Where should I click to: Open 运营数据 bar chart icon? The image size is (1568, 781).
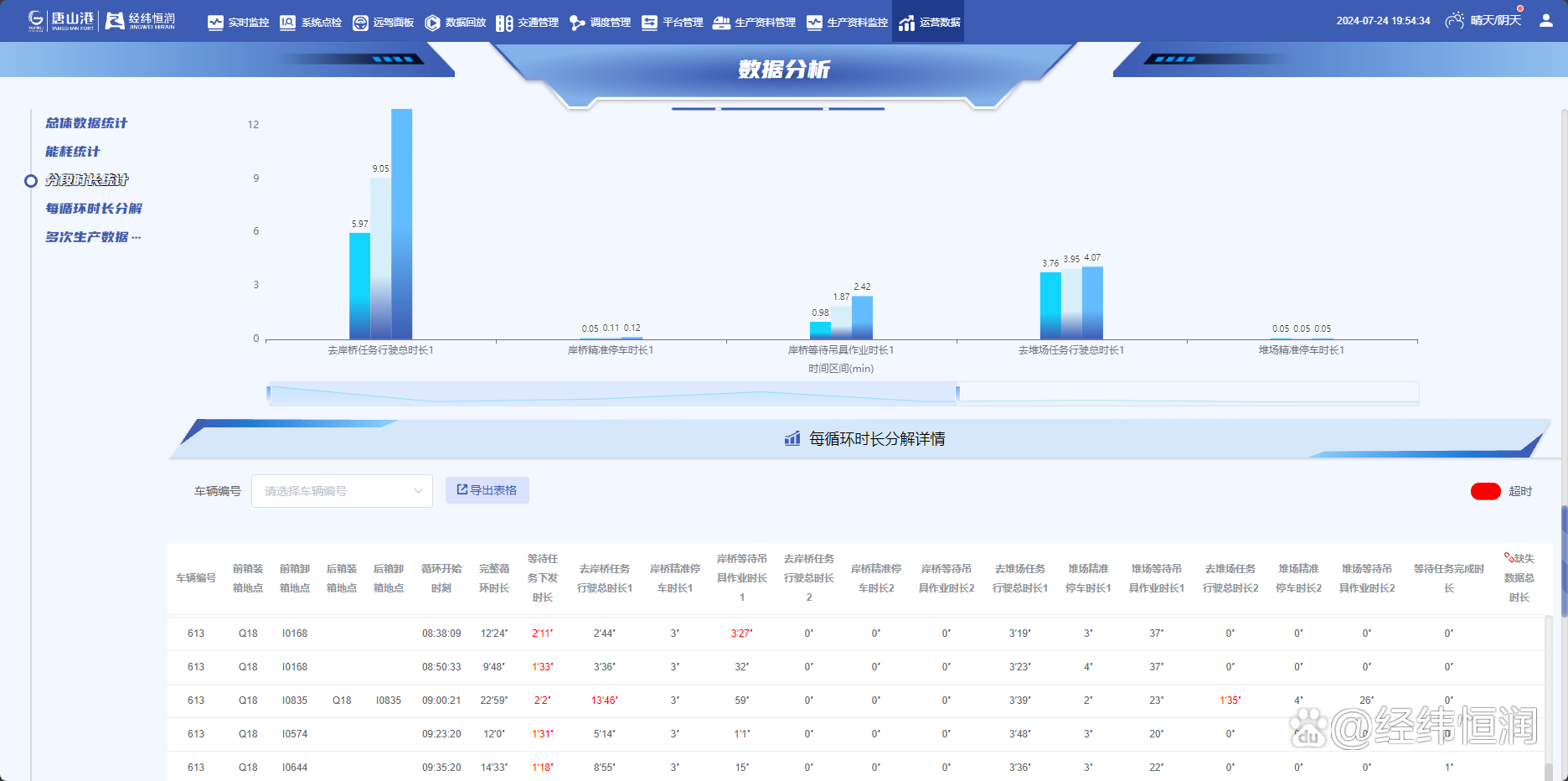coord(906,23)
